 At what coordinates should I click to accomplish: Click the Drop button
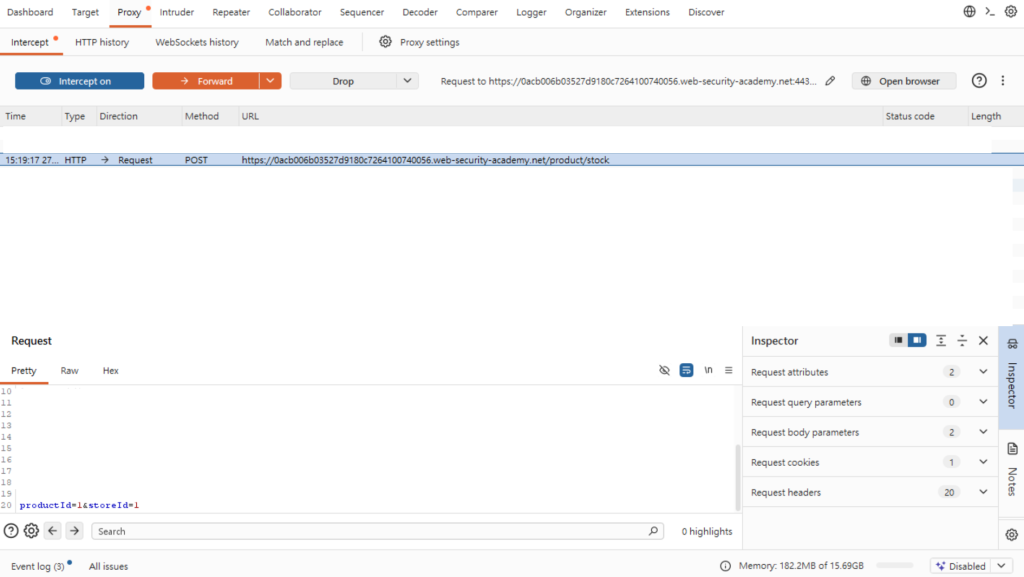click(x=343, y=81)
